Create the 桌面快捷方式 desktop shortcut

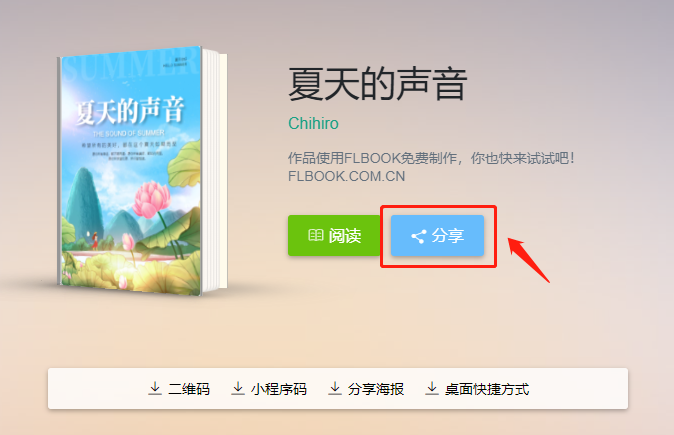coord(478,389)
